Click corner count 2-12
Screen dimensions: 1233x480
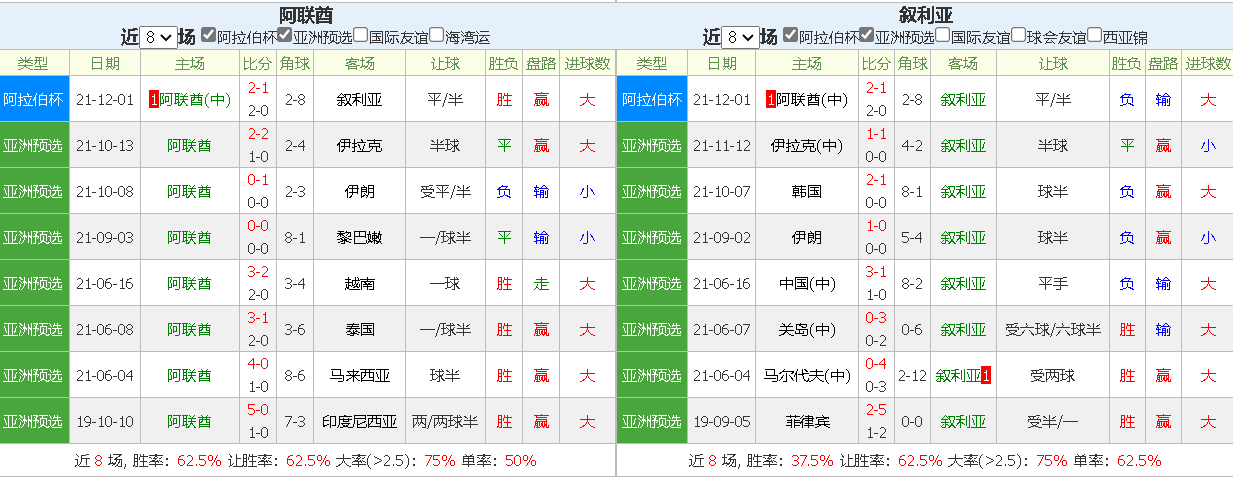912,376
